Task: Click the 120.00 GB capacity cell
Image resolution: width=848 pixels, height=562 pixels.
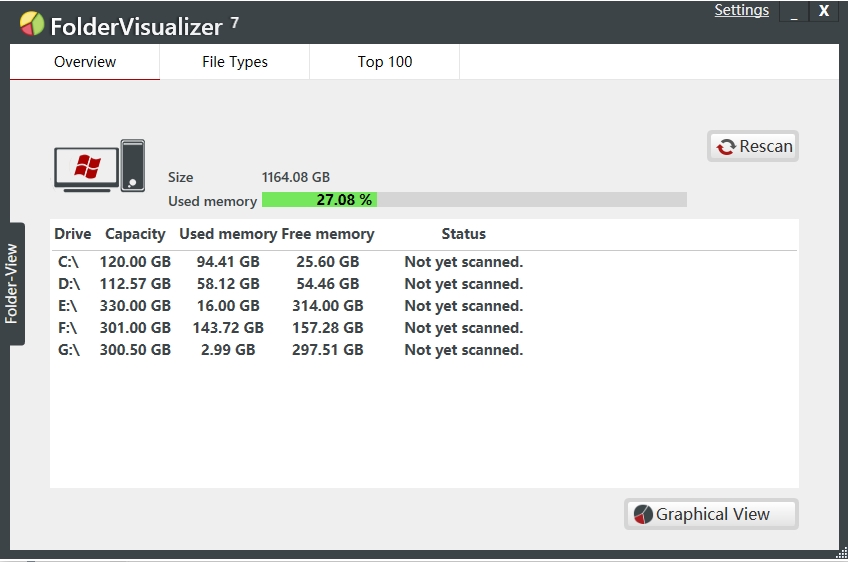Action: [135, 262]
